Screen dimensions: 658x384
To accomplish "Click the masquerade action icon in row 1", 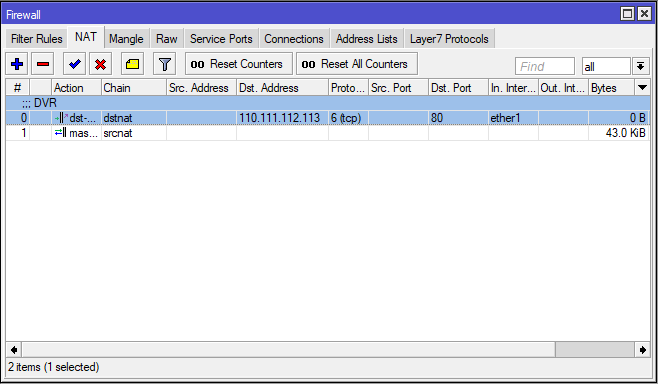I will click(x=60, y=133).
